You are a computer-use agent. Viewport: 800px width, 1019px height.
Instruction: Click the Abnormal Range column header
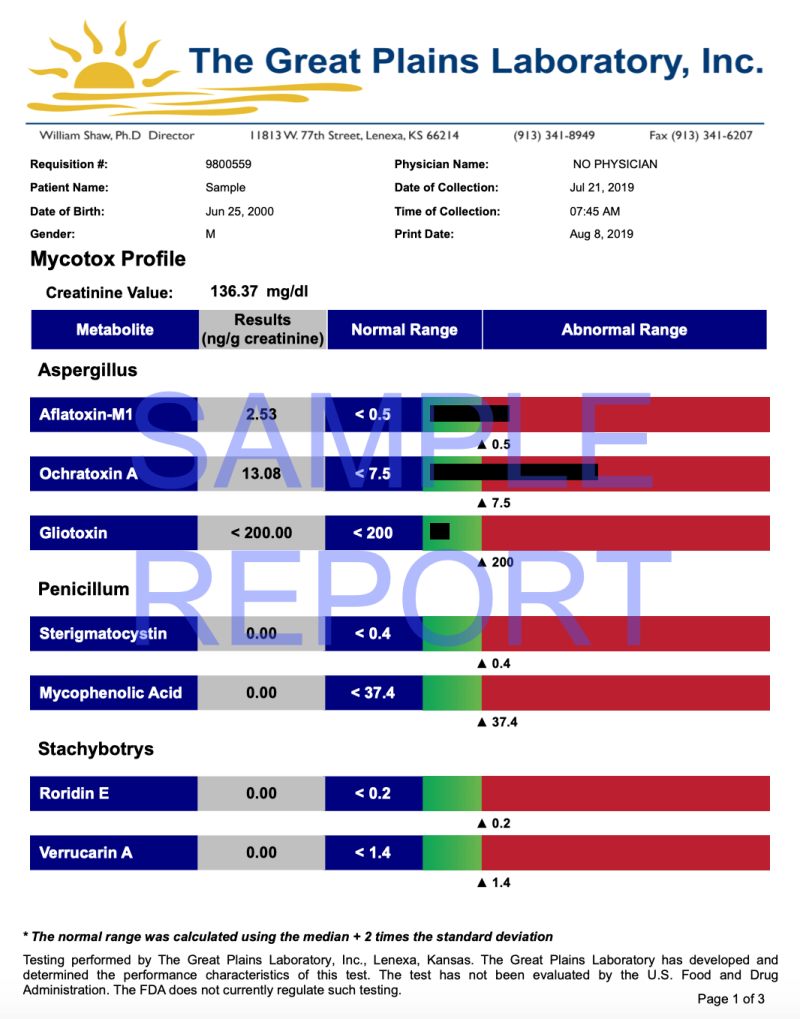pos(625,329)
